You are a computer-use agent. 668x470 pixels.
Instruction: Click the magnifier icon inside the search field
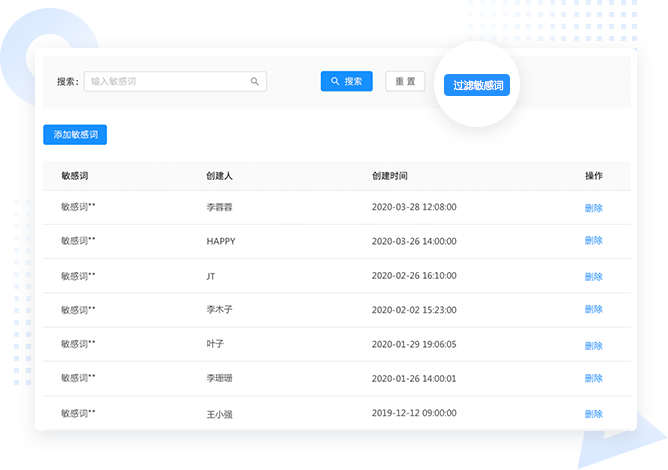pyautogui.click(x=255, y=82)
